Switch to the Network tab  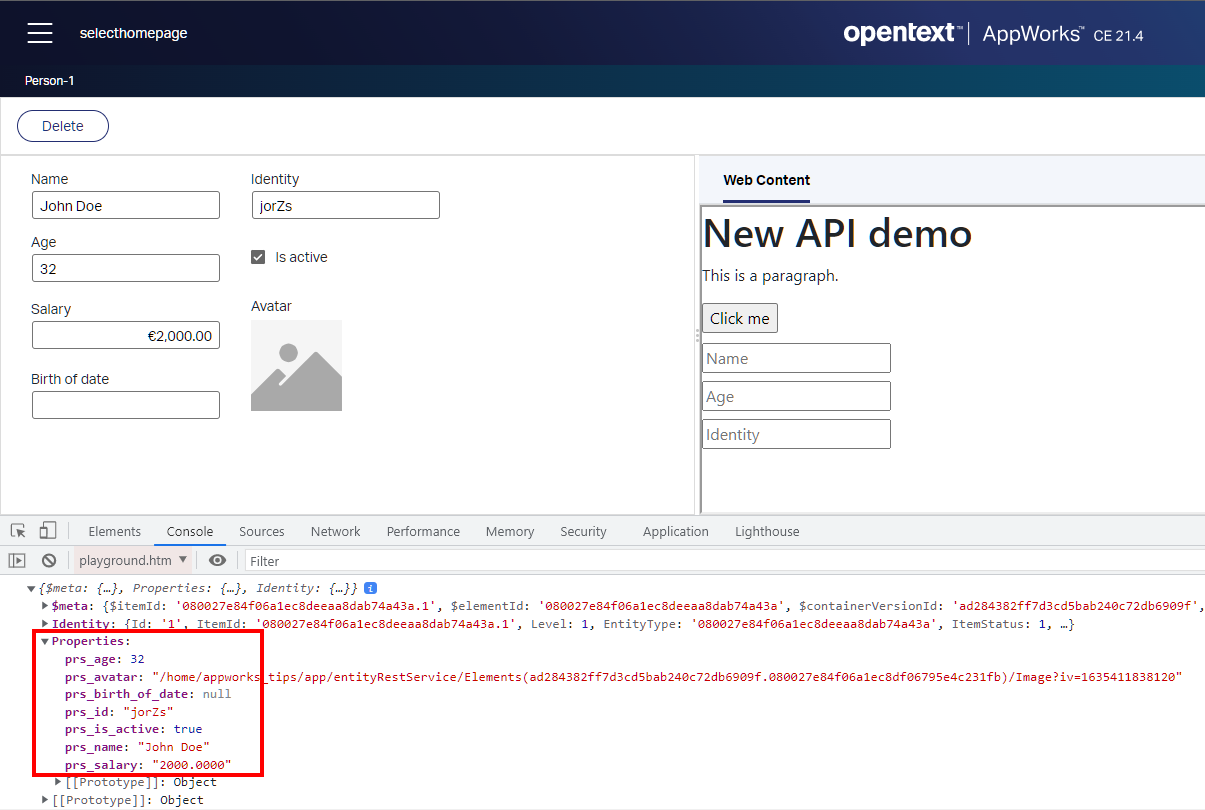tap(335, 531)
